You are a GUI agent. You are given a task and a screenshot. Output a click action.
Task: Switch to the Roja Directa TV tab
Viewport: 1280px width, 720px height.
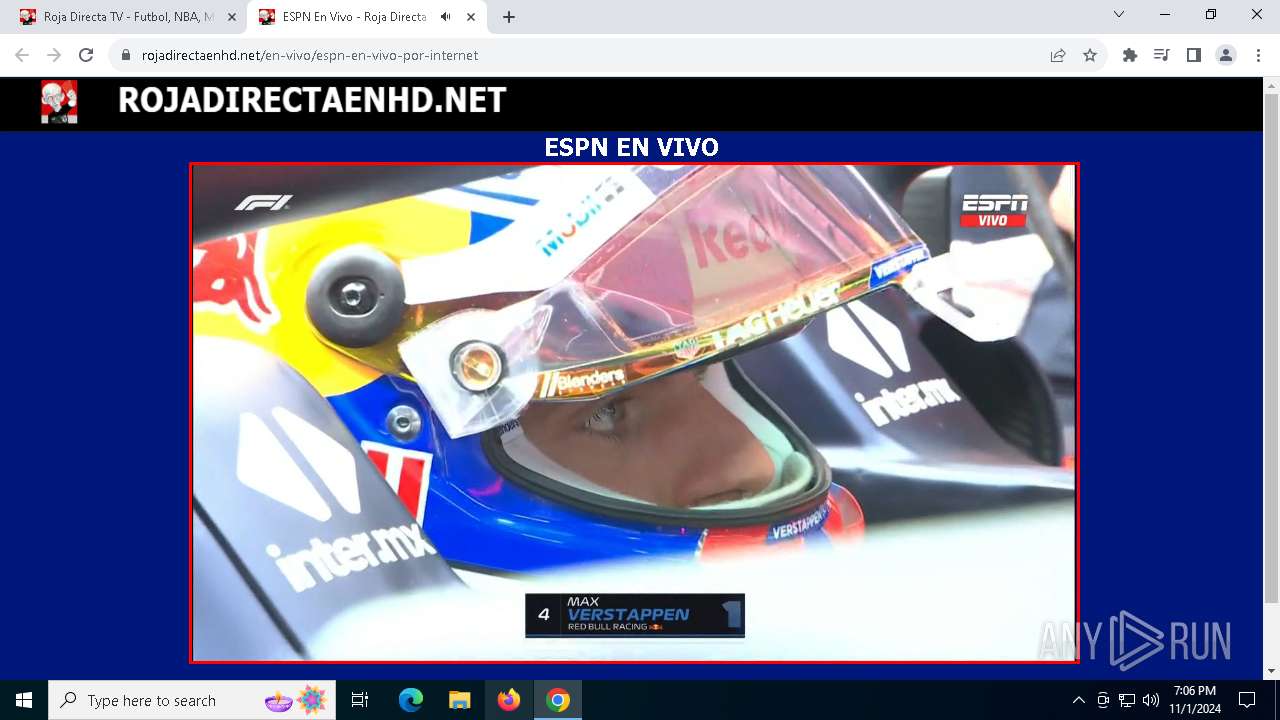click(128, 17)
